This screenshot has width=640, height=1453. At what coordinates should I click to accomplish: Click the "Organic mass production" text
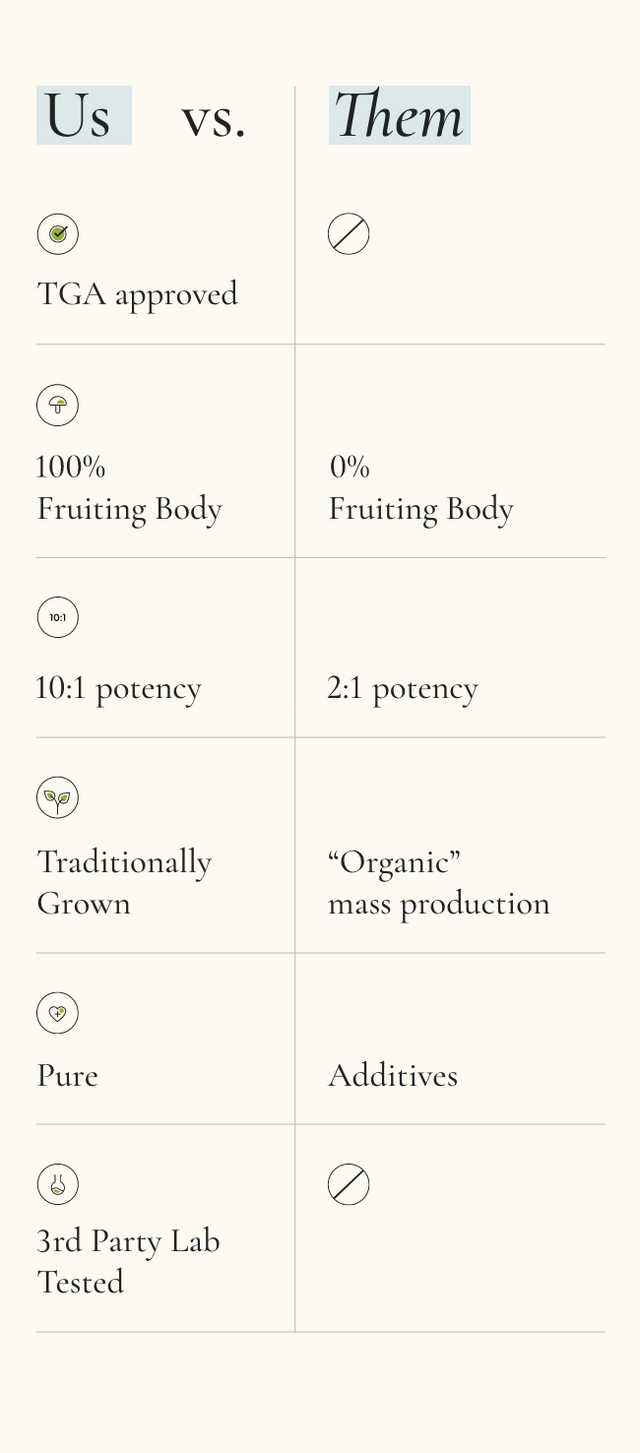click(438, 882)
